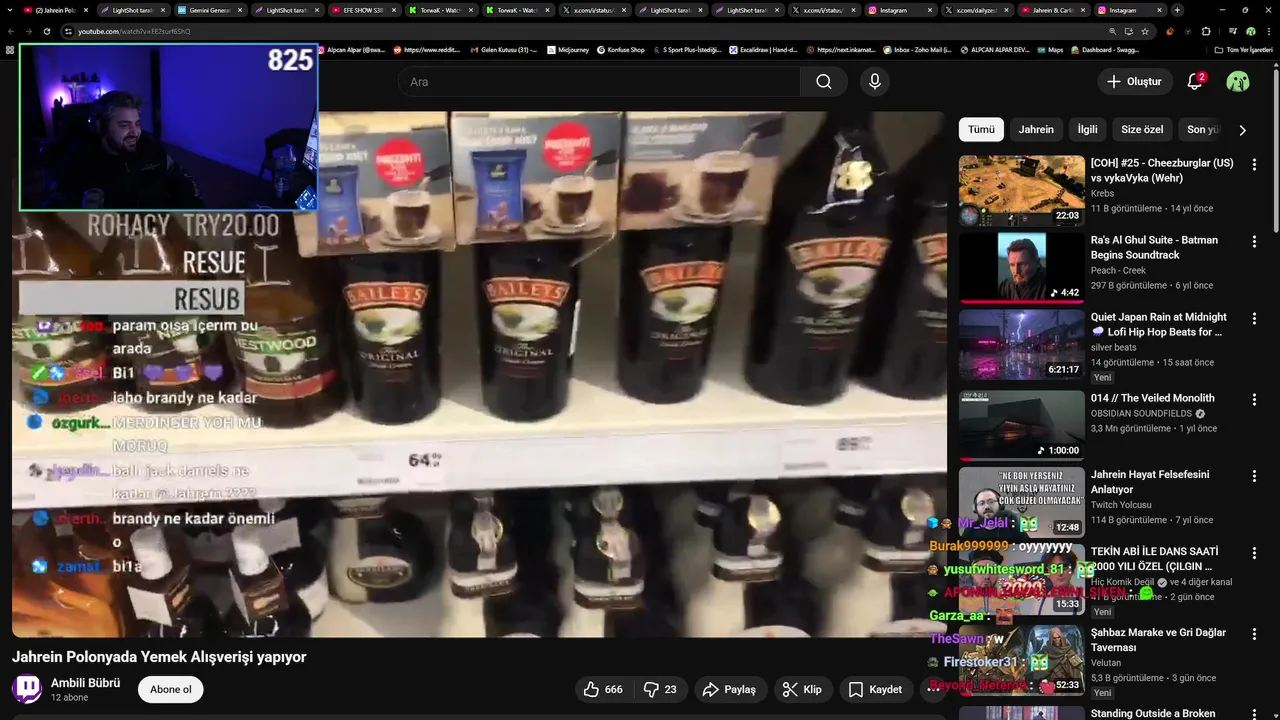Open the Ambili Bübrü channel avatar
Image resolution: width=1280 pixels, height=720 pixels.
pyautogui.click(x=27, y=689)
